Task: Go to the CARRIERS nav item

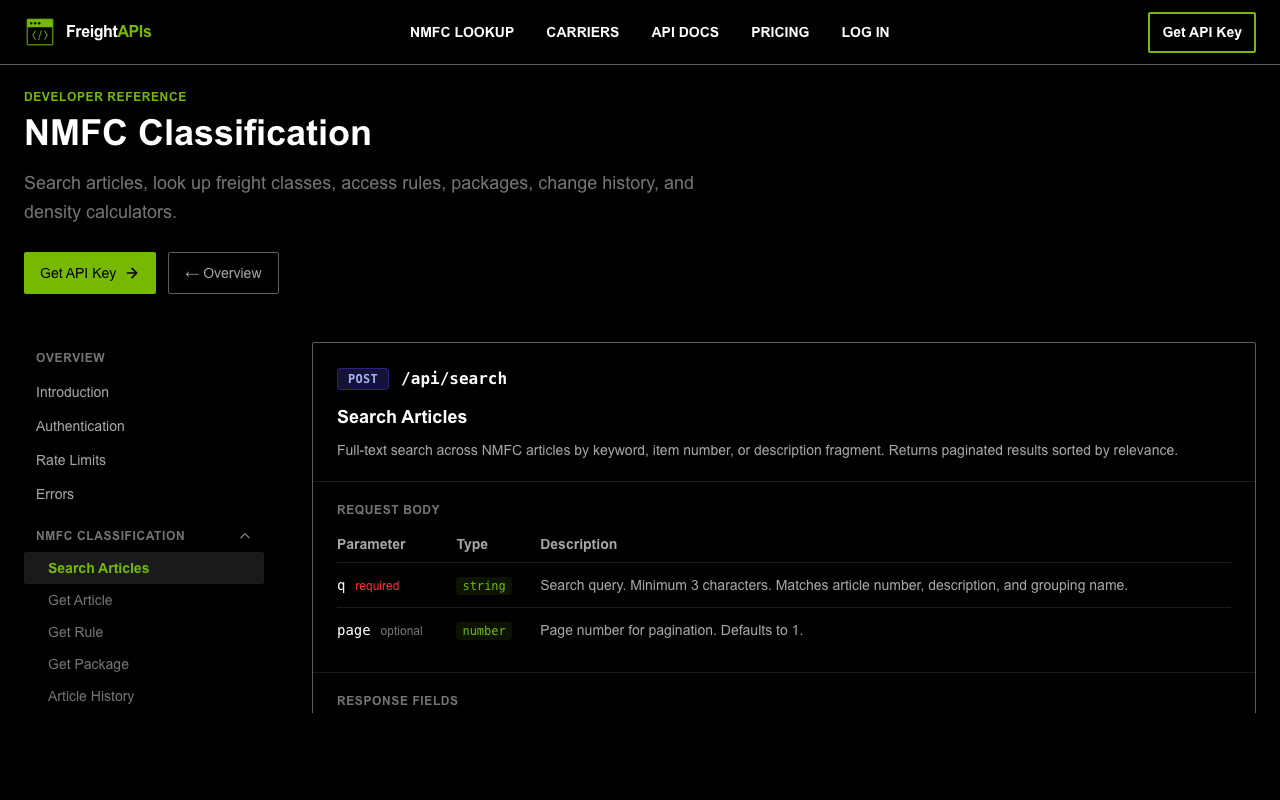Action: (583, 32)
